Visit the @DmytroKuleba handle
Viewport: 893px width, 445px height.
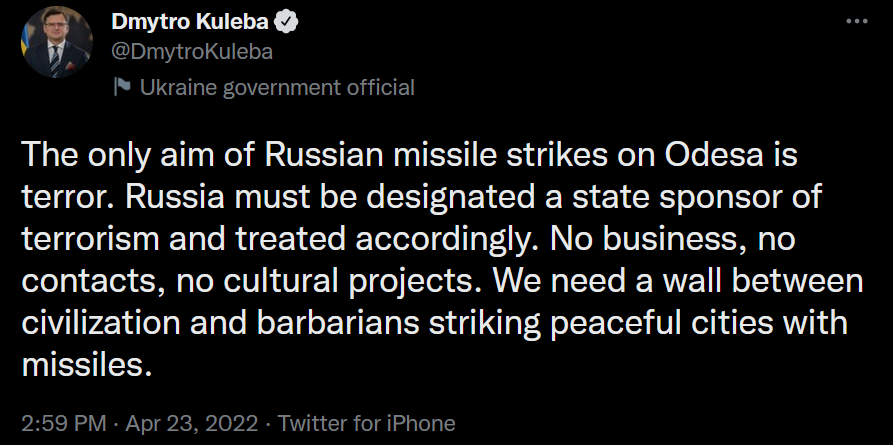[x=192, y=52]
